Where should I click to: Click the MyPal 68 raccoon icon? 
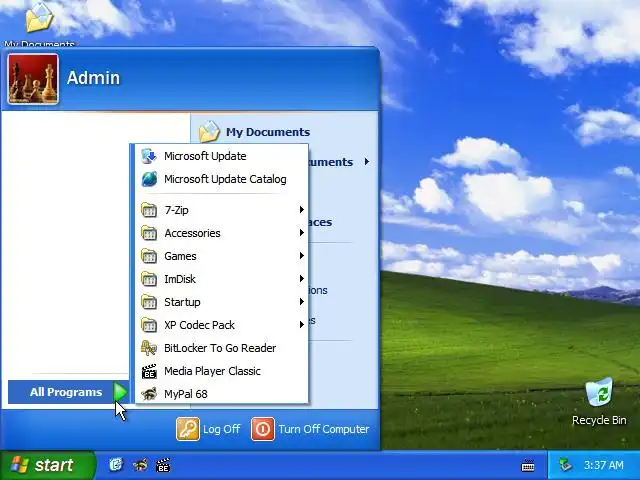[149, 394]
